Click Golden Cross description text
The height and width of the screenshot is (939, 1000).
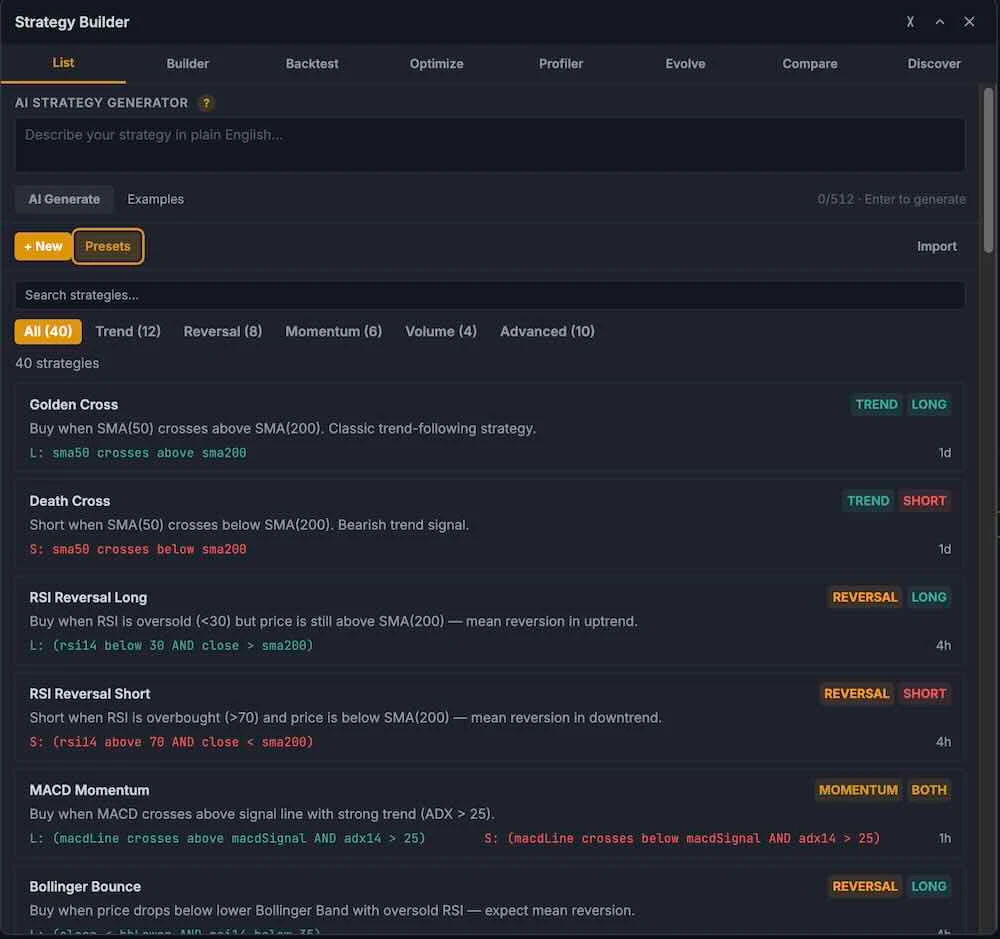[283, 429]
